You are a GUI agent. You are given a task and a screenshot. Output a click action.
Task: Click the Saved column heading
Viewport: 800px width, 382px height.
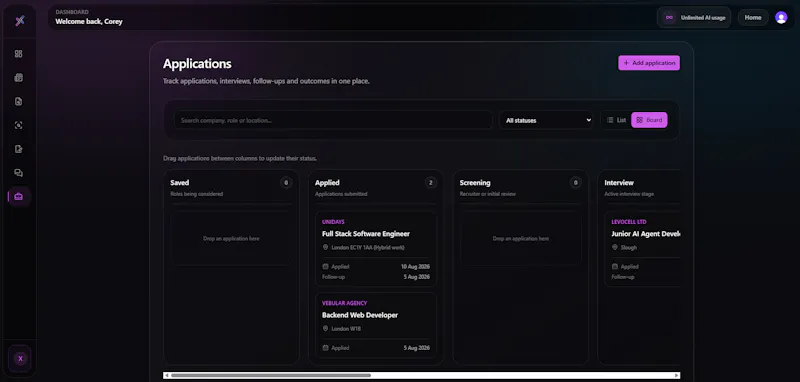click(180, 183)
